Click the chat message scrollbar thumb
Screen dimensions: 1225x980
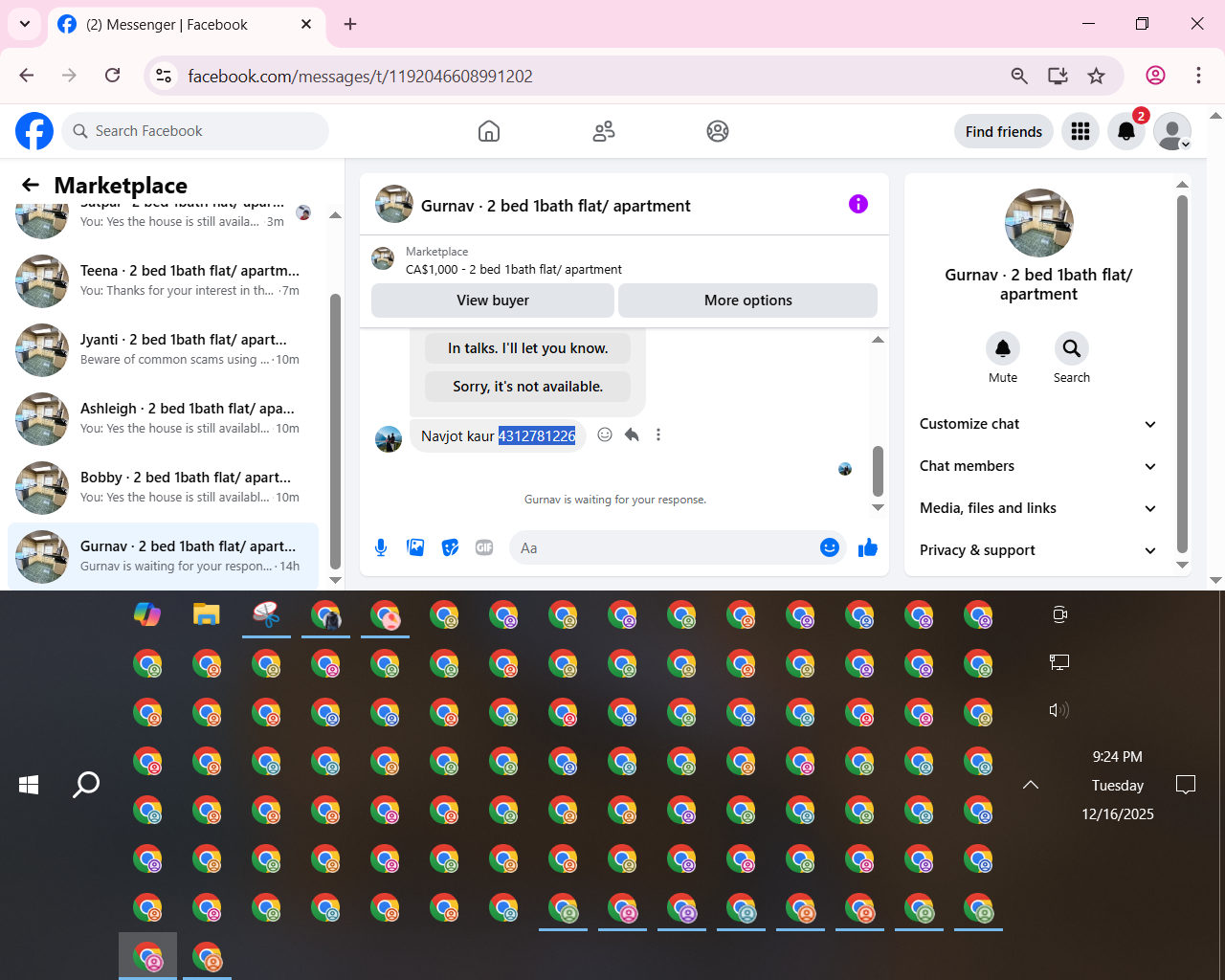(x=878, y=471)
